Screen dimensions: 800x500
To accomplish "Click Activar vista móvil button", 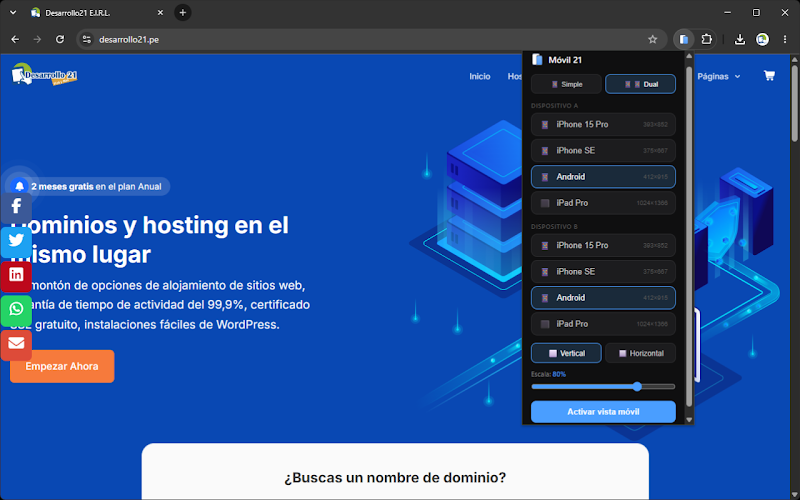I will point(603,412).
